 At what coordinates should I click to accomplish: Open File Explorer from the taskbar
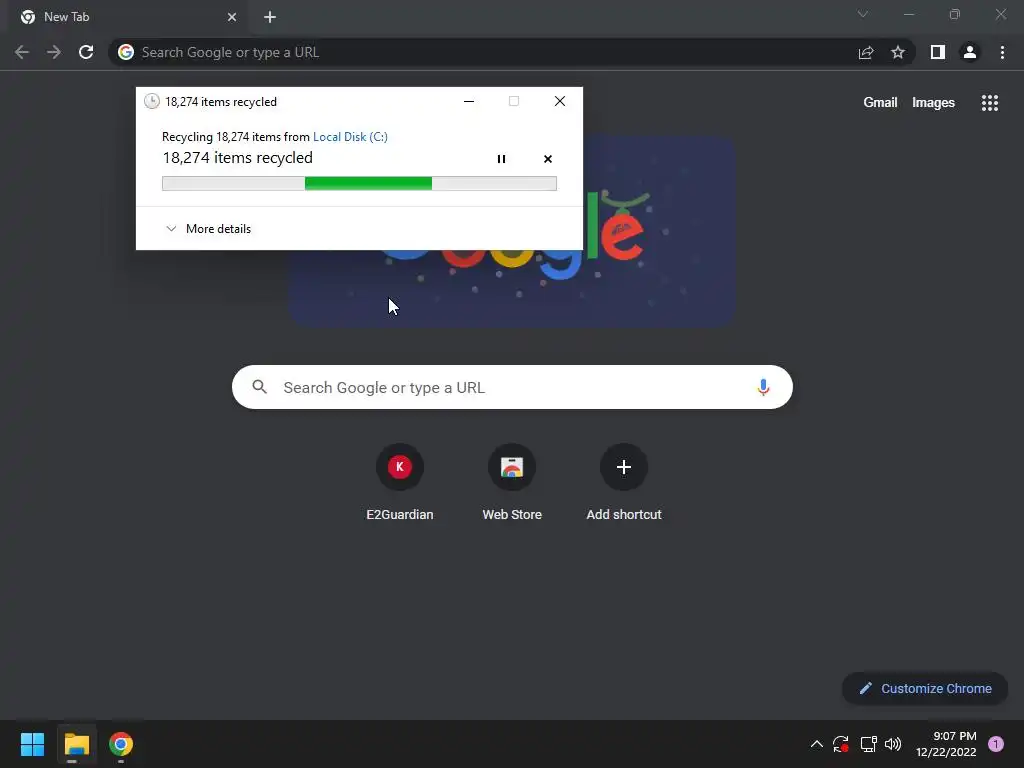coord(76,744)
